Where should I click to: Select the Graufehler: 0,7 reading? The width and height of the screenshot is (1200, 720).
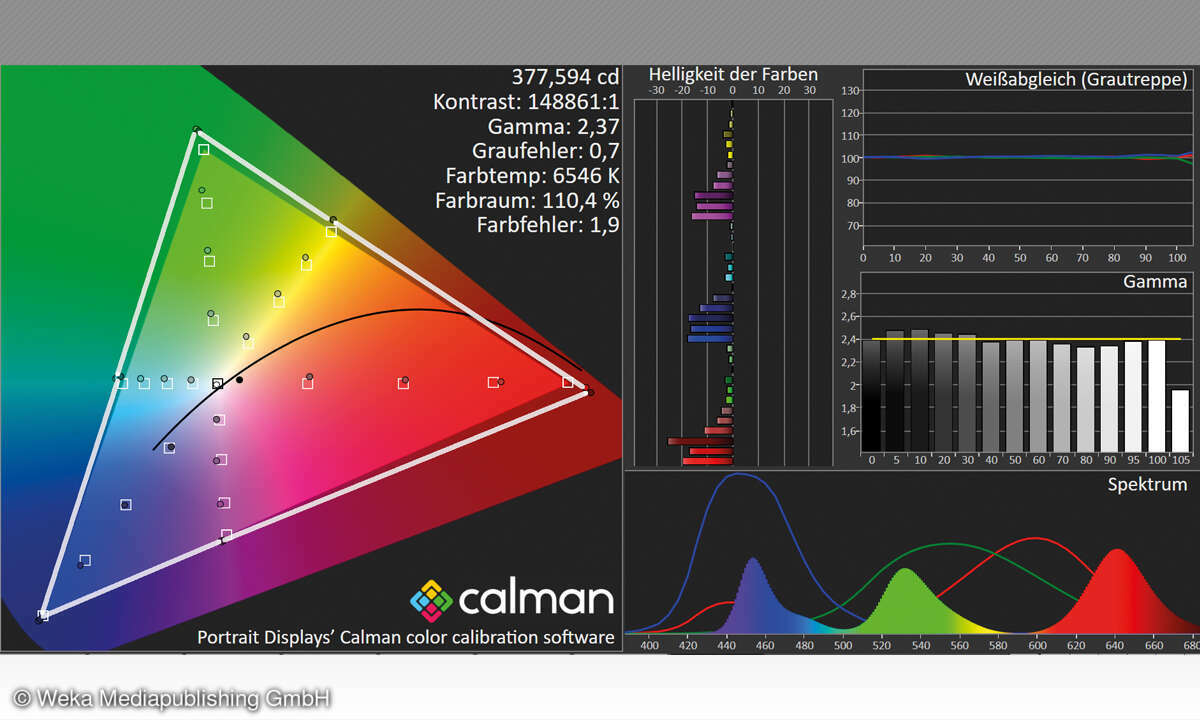546,151
